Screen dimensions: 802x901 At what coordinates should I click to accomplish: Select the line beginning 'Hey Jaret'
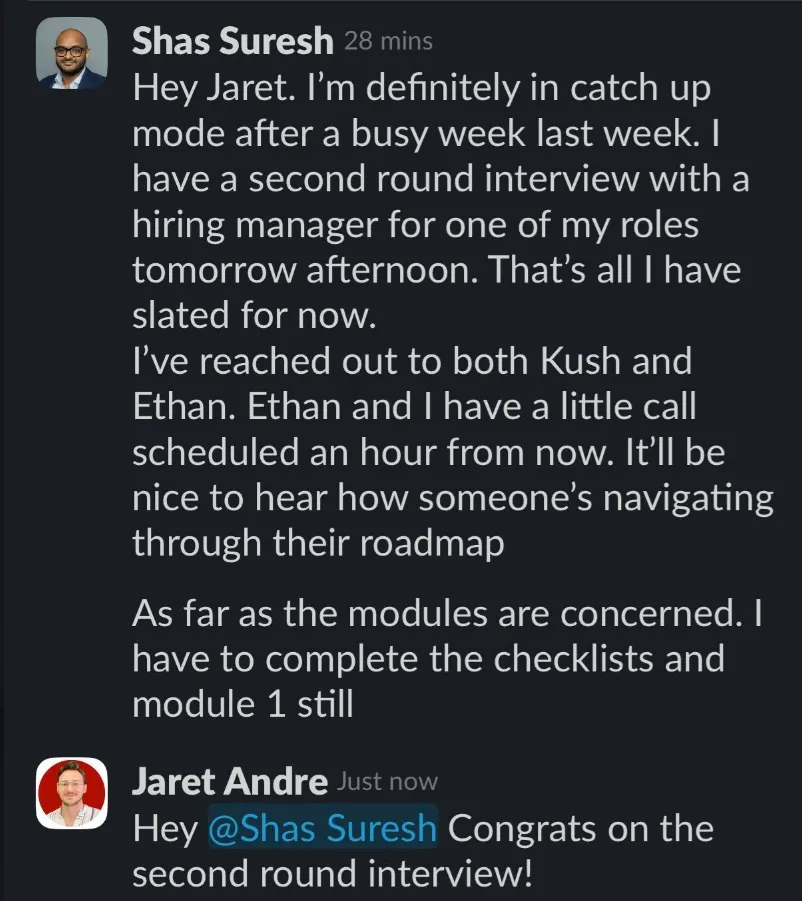click(x=422, y=89)
